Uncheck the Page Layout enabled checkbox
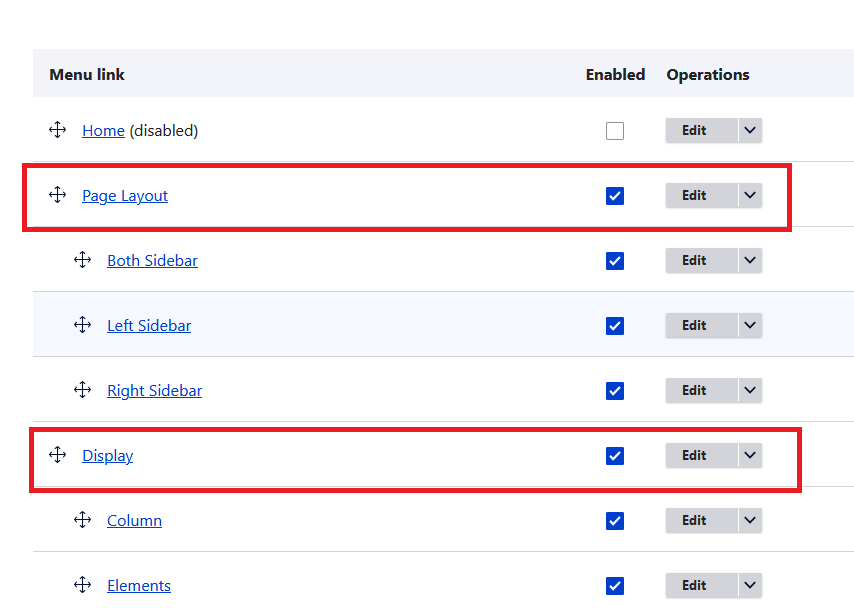This screenshot has width=854, height=608. 615,196
